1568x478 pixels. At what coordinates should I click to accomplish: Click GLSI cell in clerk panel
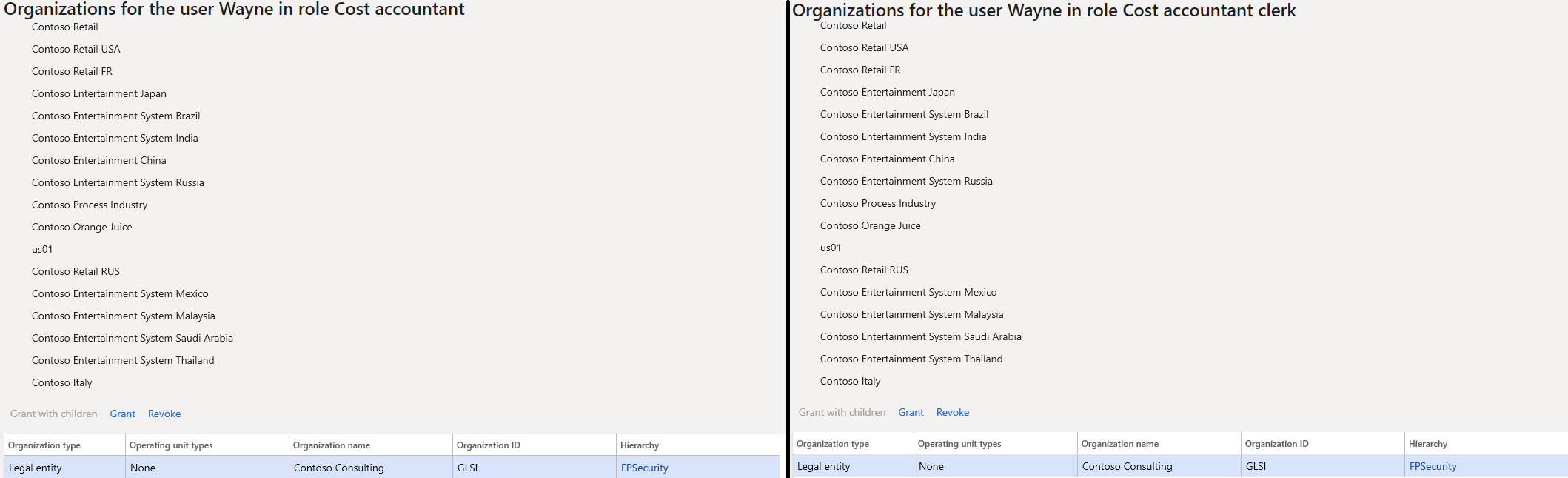[x=1323, y=466]
